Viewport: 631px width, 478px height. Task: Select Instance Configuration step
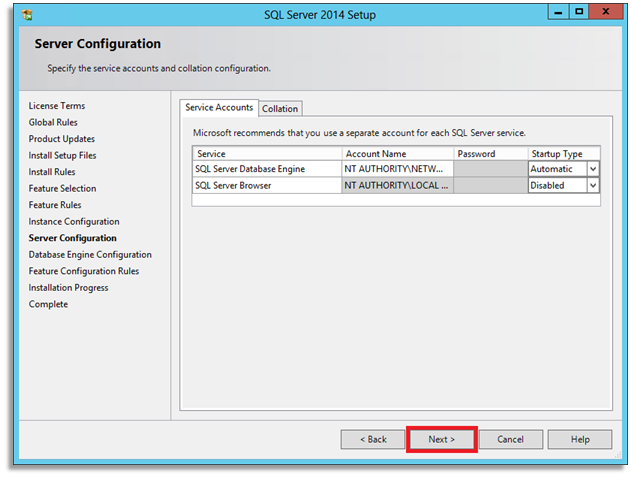click(x=74, y=222)
